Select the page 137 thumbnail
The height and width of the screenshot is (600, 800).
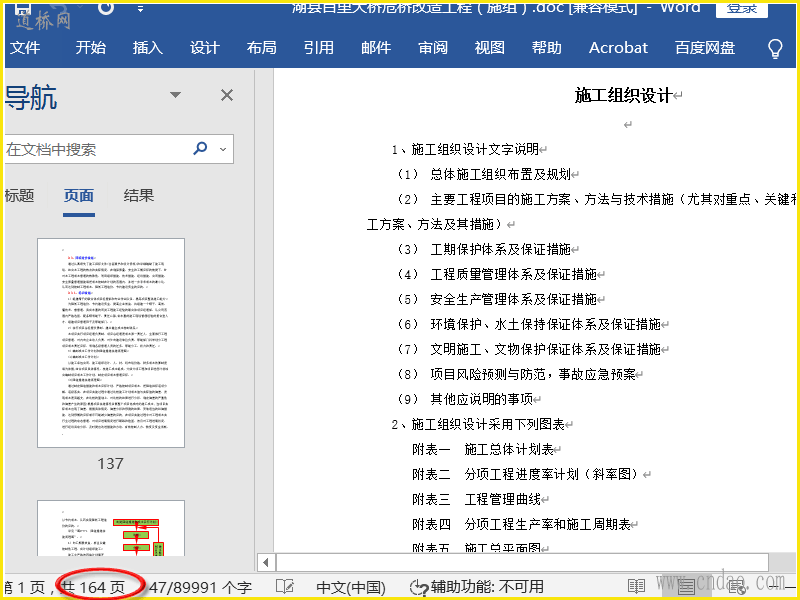[x=110, y=342]
